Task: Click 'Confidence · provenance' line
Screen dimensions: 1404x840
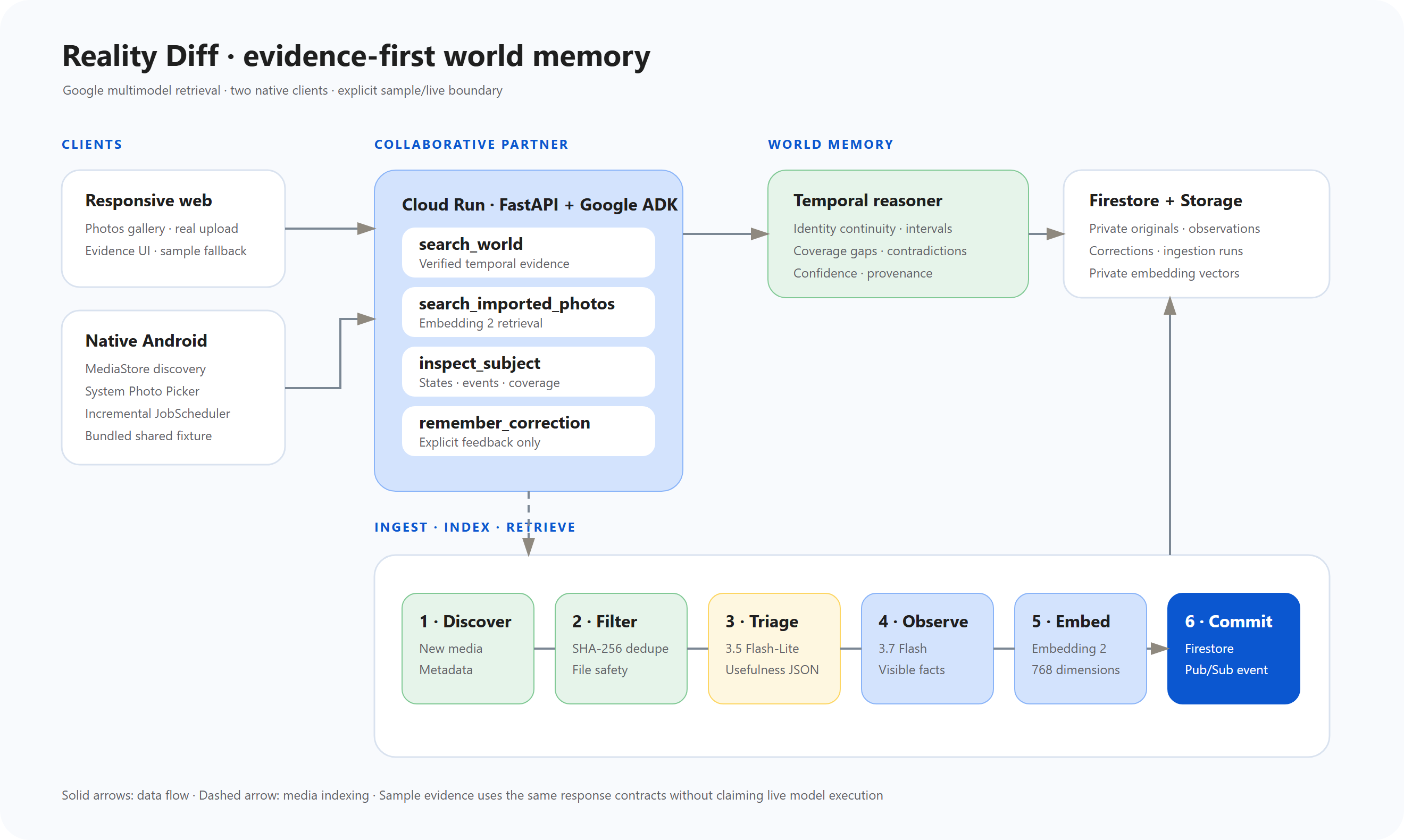Action: click(x=862, y=273)
